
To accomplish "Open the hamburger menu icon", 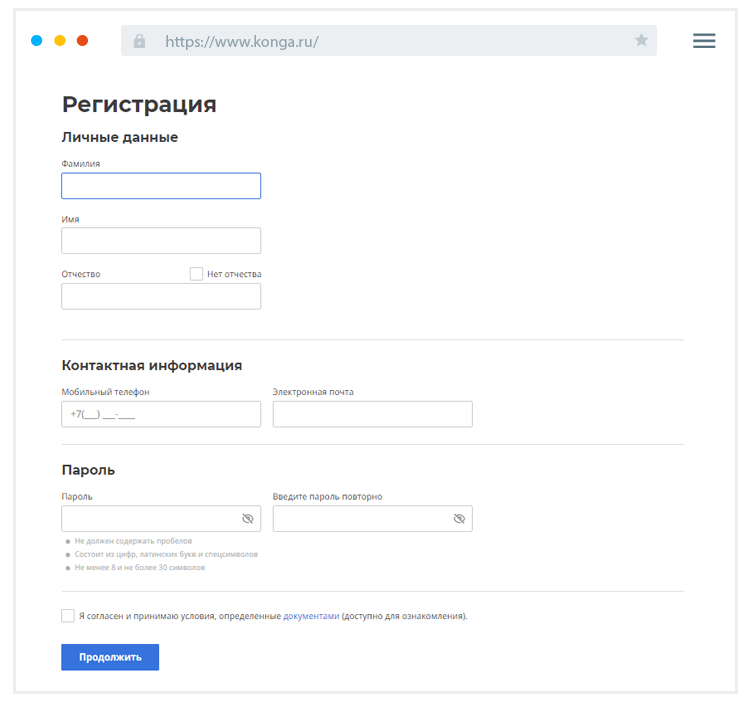I will (704, 41).
